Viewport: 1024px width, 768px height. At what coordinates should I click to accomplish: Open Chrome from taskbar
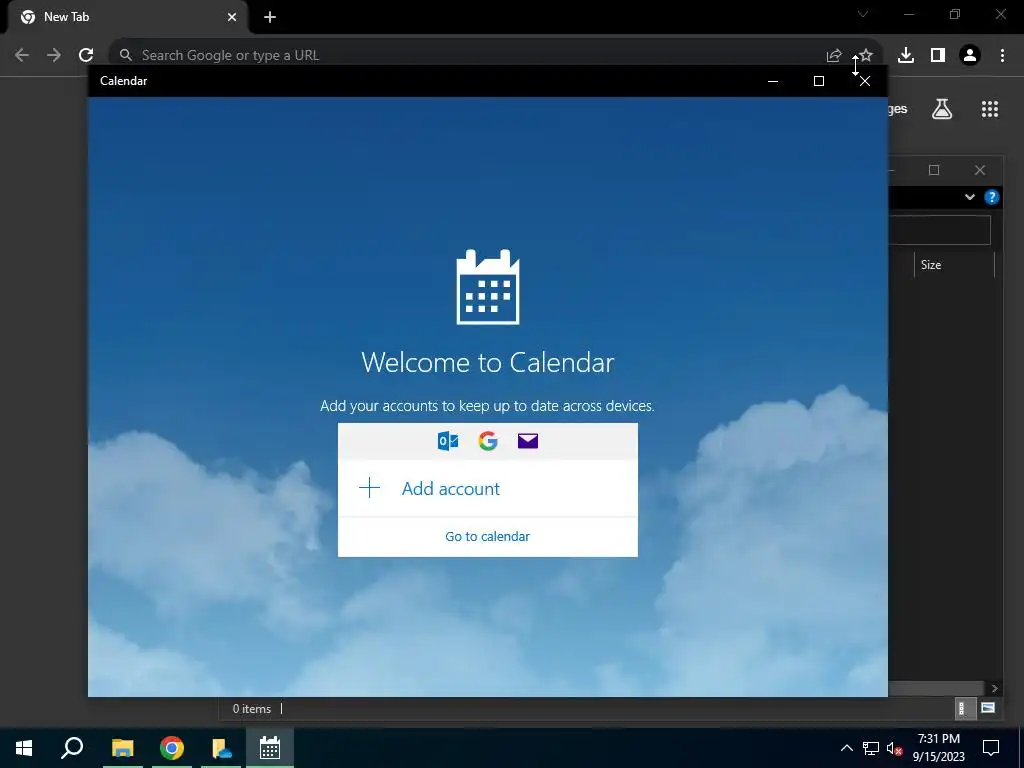pos(172,748)
